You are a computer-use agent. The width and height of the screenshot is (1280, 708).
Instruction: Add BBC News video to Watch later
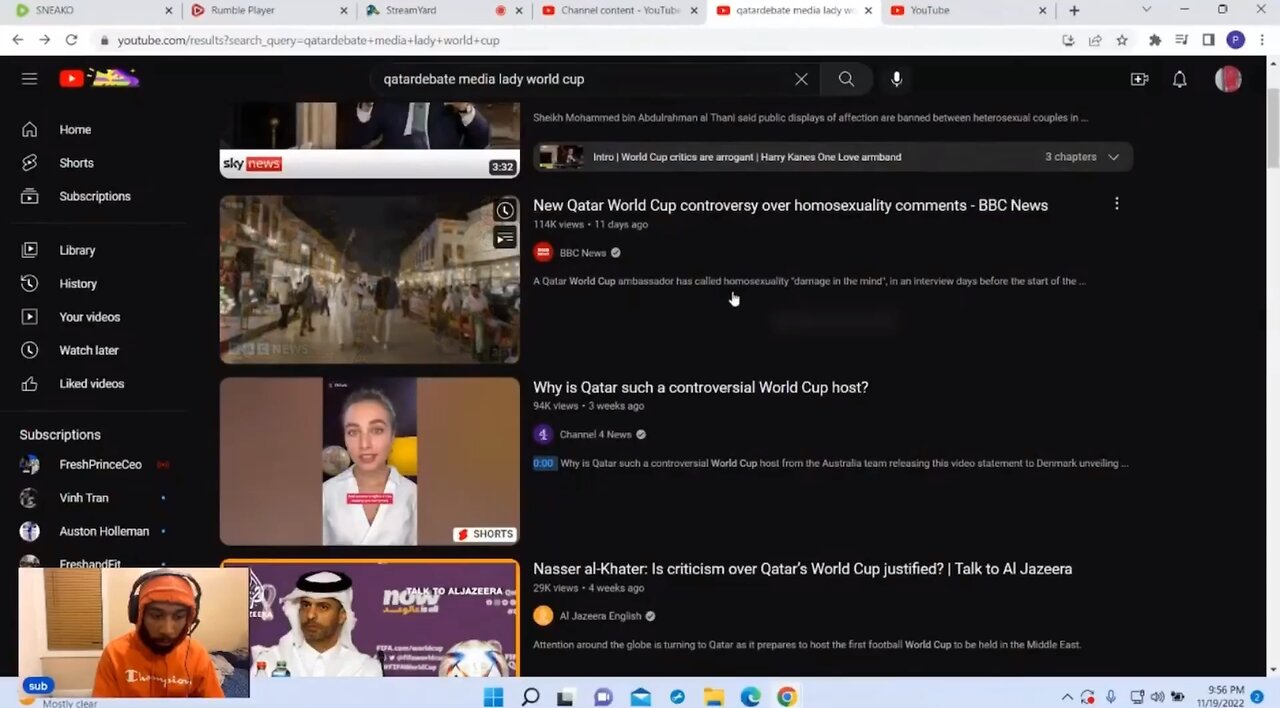[505, 210]
